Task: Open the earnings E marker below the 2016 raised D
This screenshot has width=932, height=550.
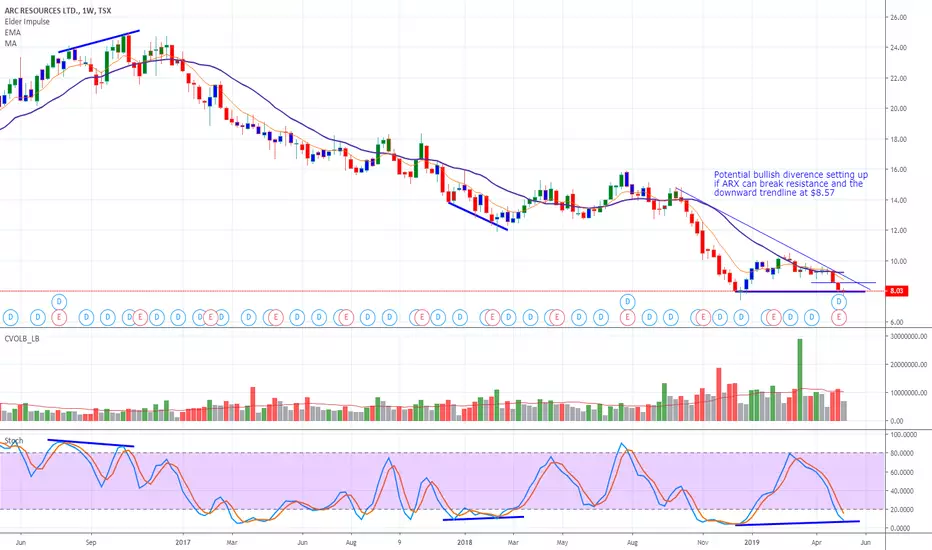Action: coord(59,318)
